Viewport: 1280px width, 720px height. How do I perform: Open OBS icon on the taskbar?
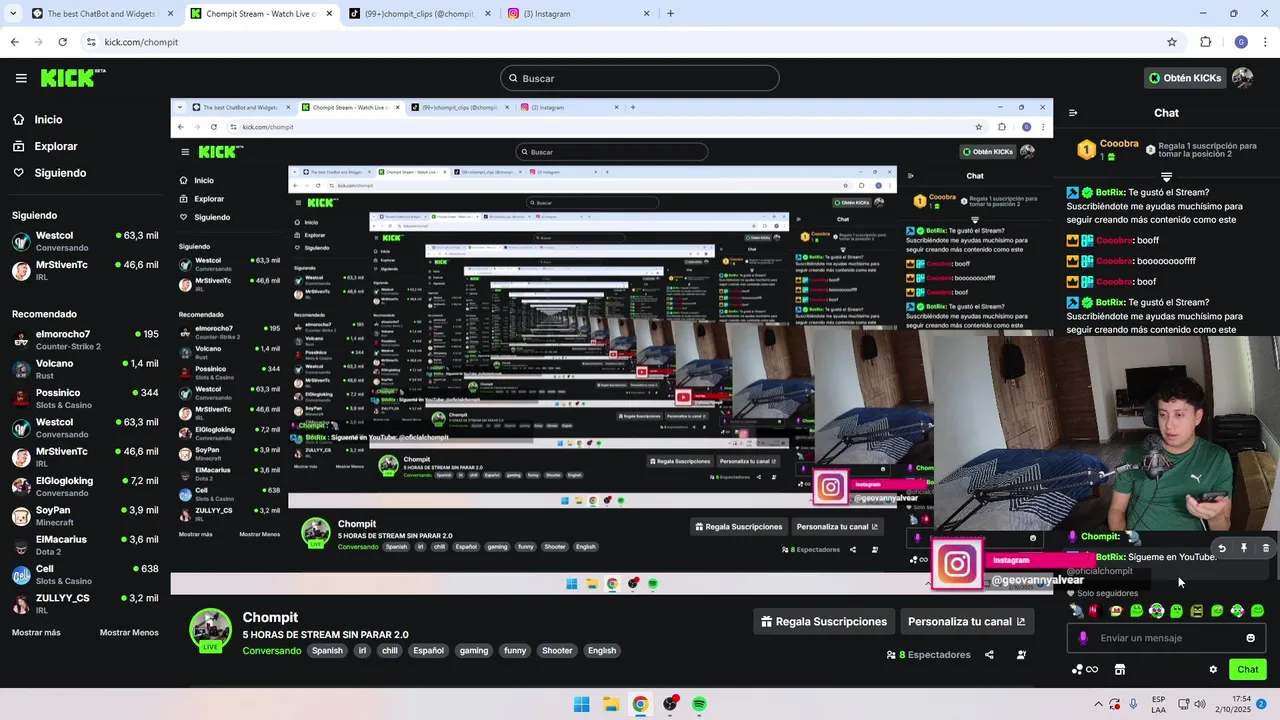tap(670, 704)
